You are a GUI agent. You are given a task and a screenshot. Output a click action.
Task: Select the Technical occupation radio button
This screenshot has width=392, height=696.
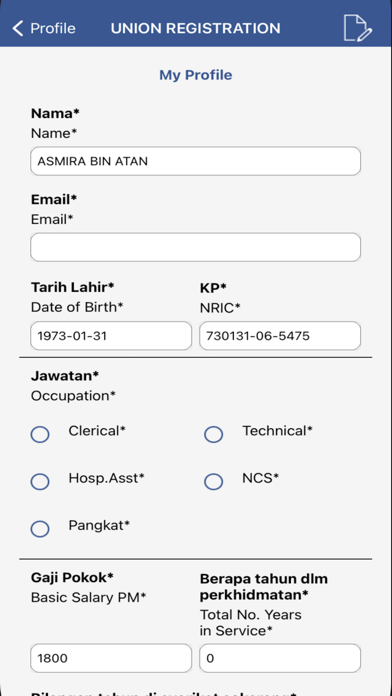pyautogui.click(x=214, y=434)
